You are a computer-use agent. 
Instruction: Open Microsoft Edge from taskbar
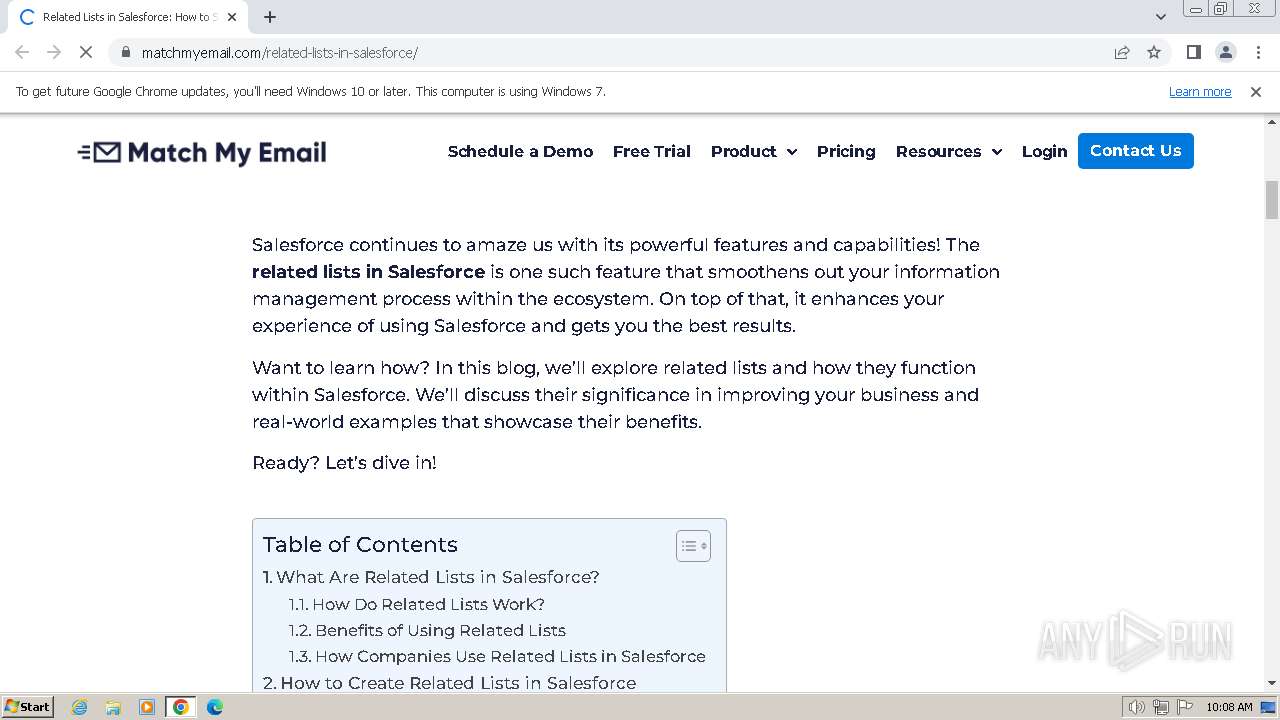215,707
